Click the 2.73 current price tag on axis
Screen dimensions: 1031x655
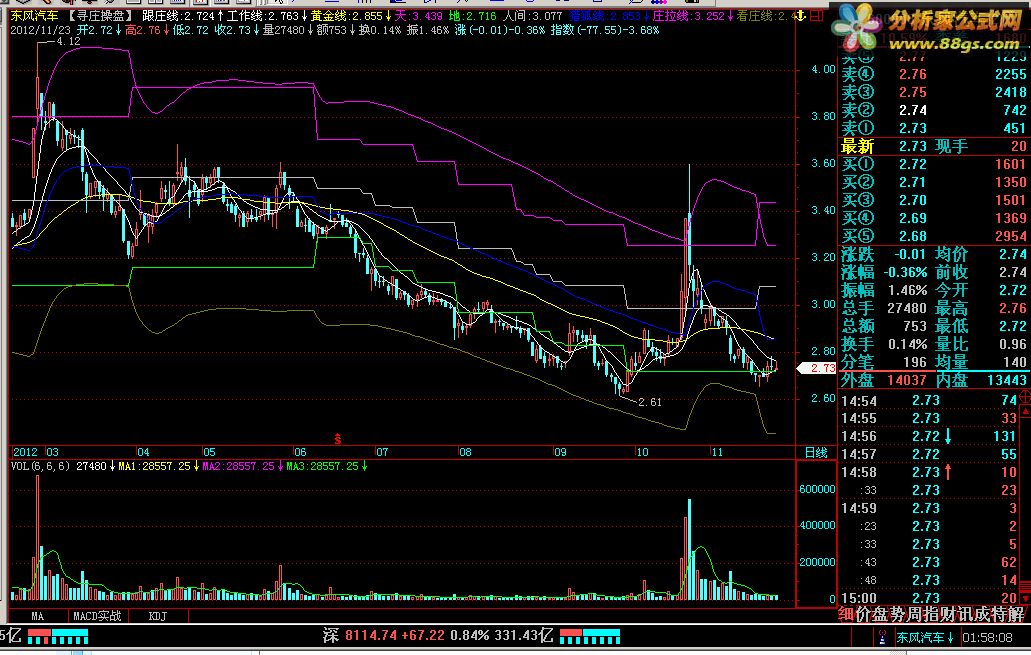click(816, 368)
